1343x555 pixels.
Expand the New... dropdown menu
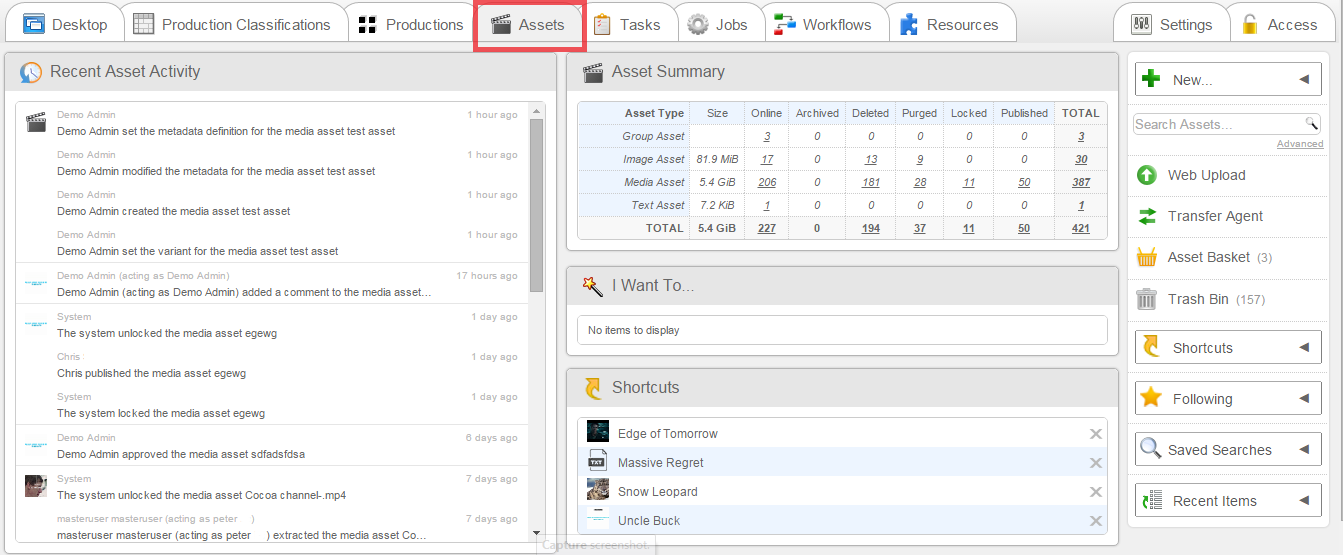point(1303,80)
